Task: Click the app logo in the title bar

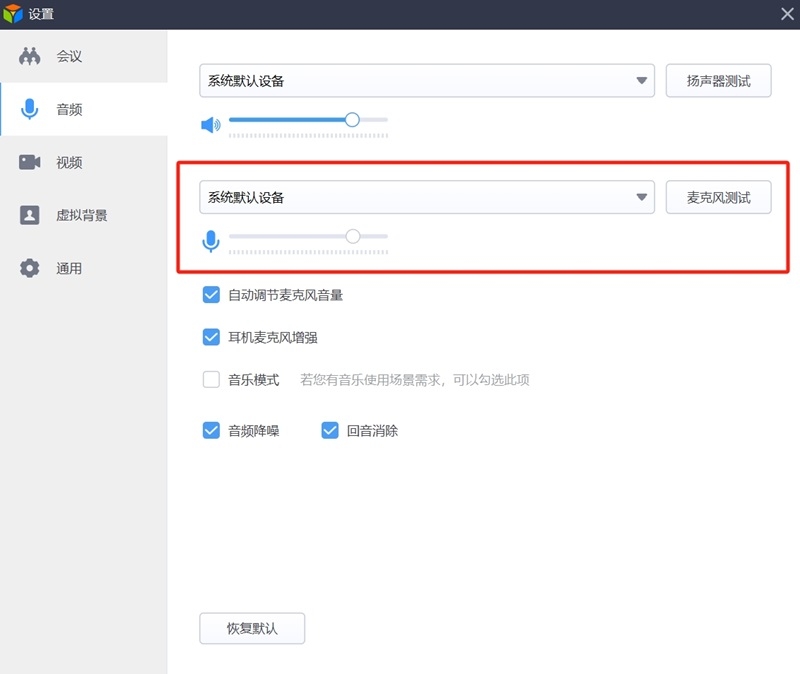Action: [x=13, y=14]
